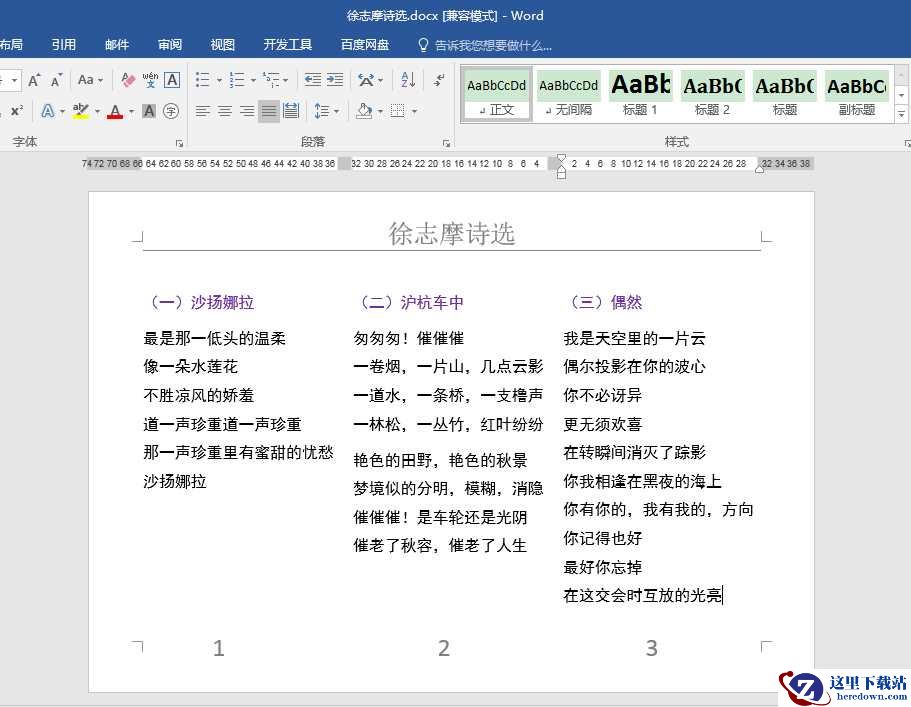Image resolution: width=911 pixels, height=707 pixels.
Task: Open the phonetic guide (wén) tool
Action: pos(150,80)
